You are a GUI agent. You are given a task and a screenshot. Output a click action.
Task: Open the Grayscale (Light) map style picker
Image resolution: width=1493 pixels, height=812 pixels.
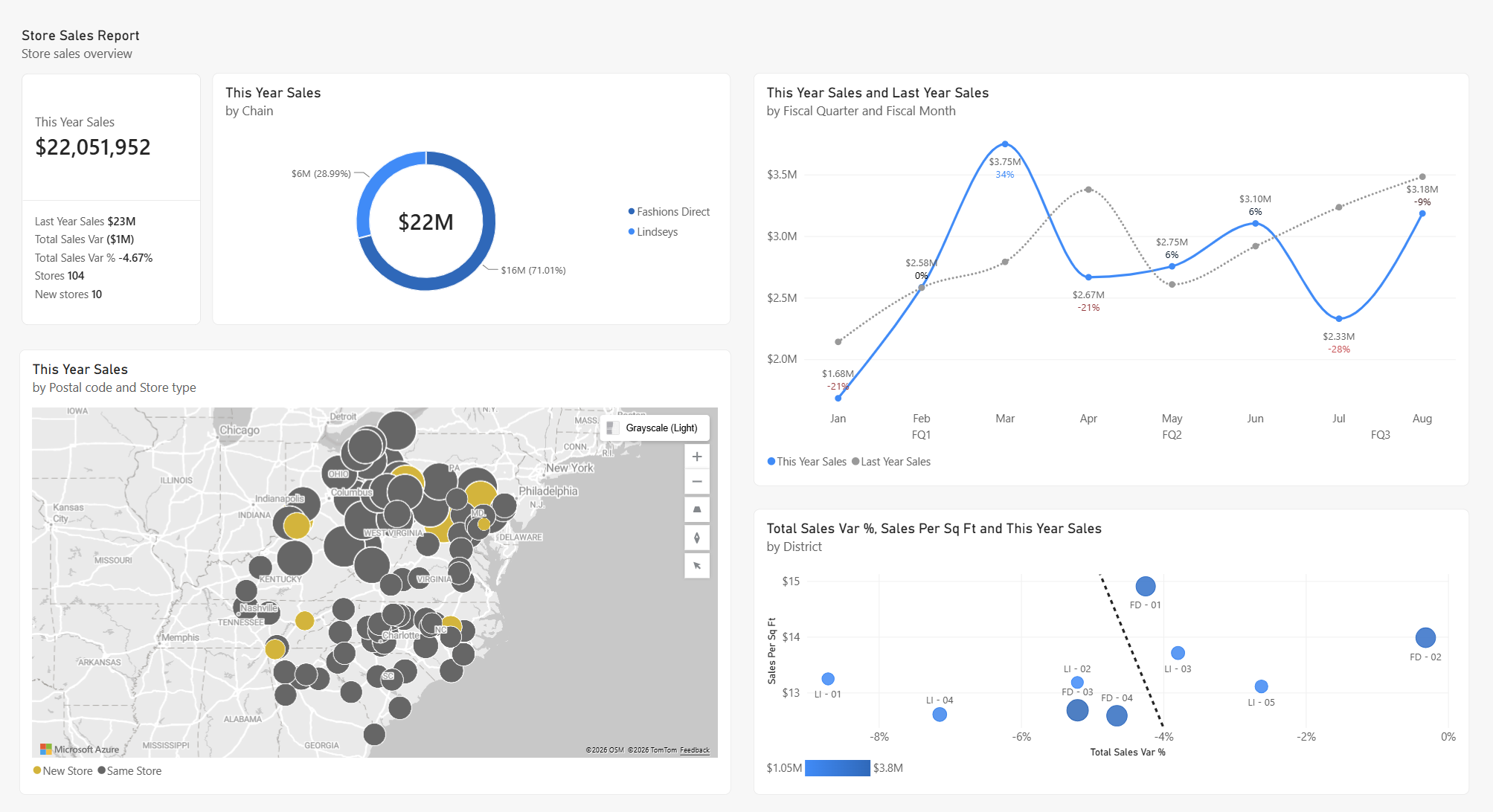[x=655, y=428]
